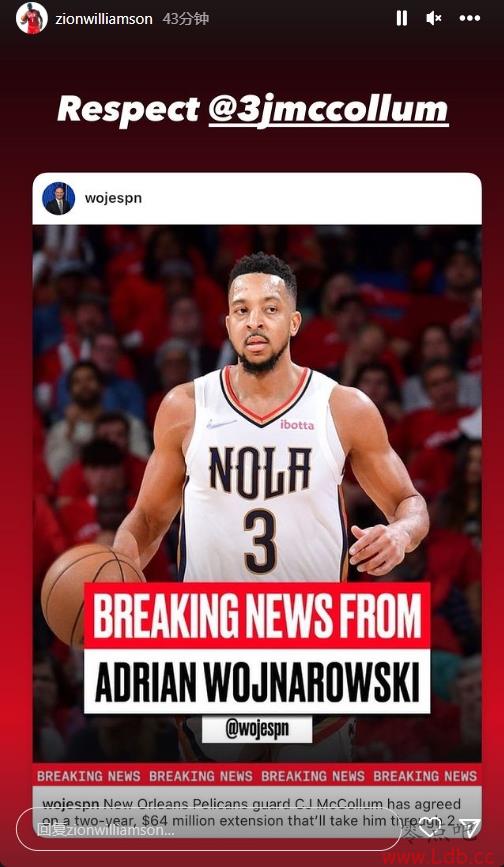The width and height of the screenshot is (504, 867).
Task: Unmute the story audio
Action: tap(434, 18)
